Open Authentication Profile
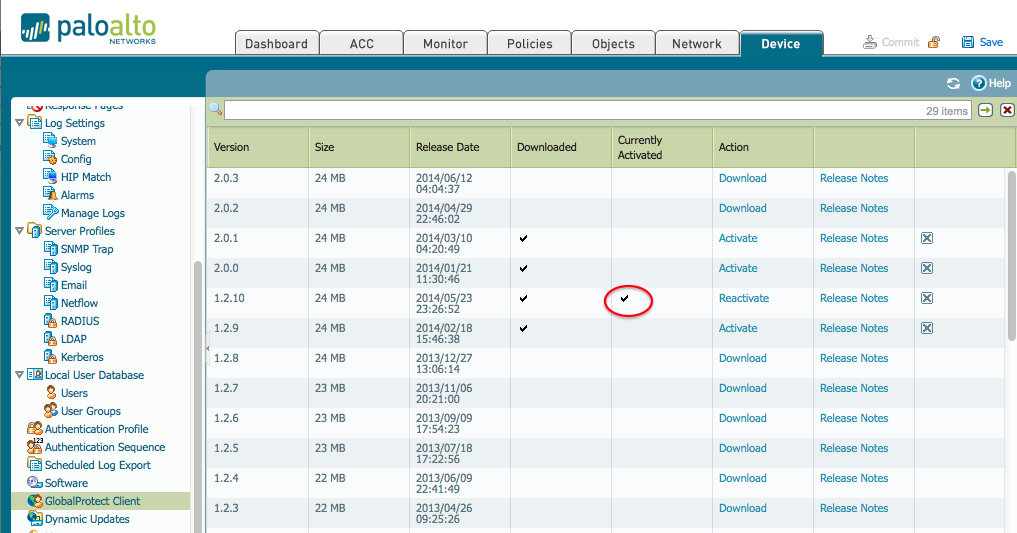The image size is (1017, 533). pos(96,429)
